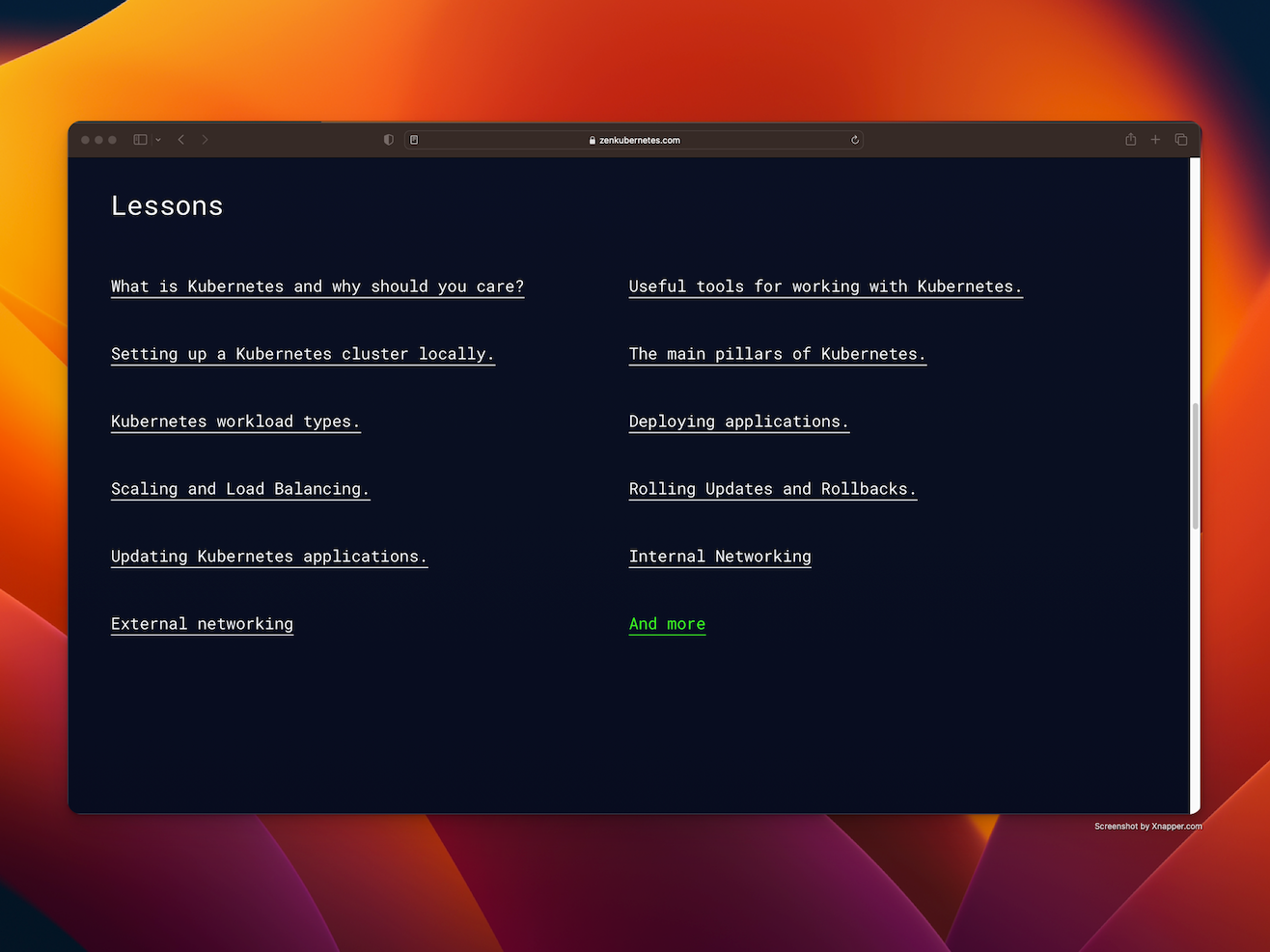The height and width of the screenshot is (952, 1270).
Task: Open 'External networking' lesson
Action: pyautogui.click(x=202, y=624)
